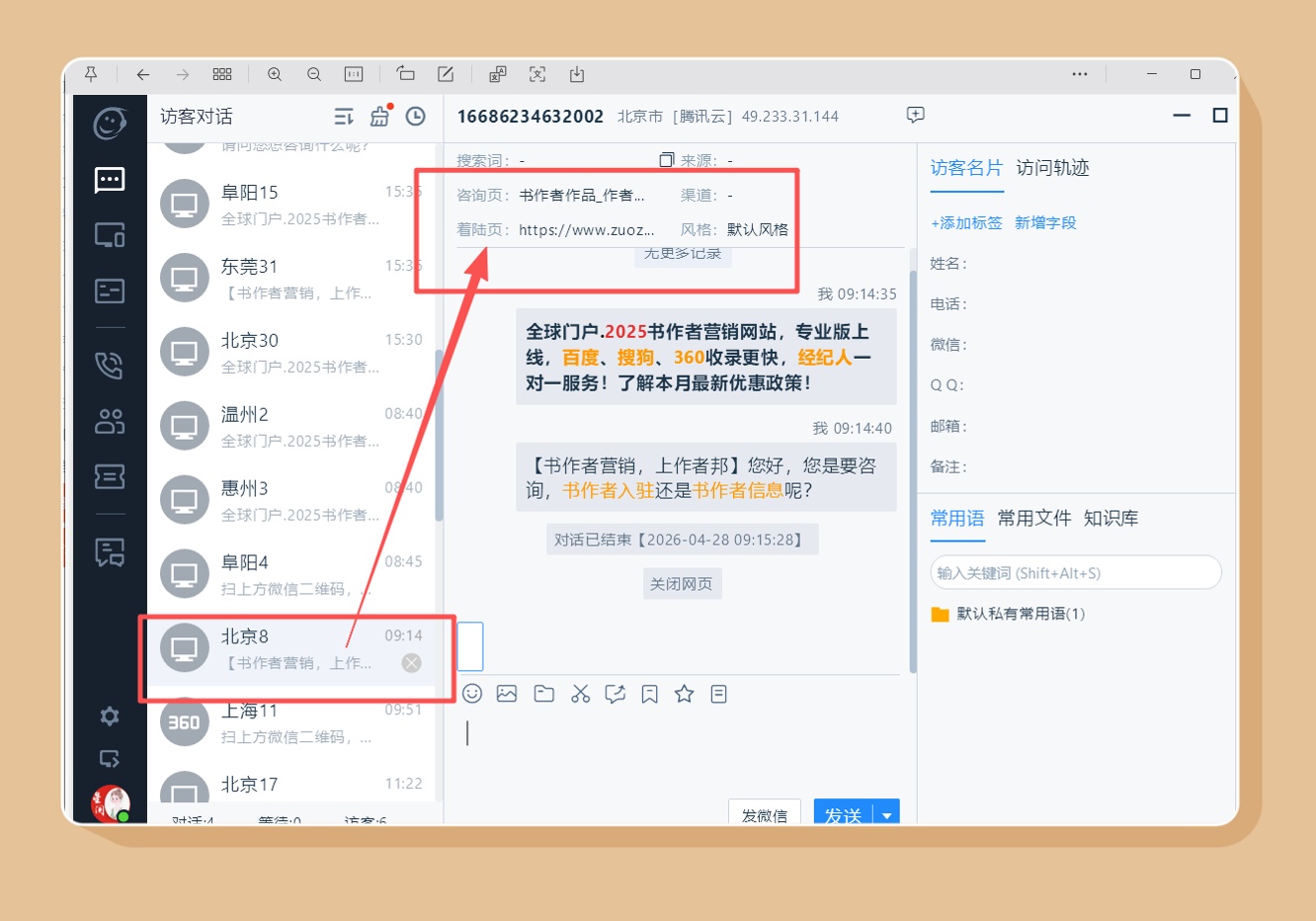Click the star icon above message box
Image resolution: width=1316 pixels, height=921 pixels.
(684, 694)
